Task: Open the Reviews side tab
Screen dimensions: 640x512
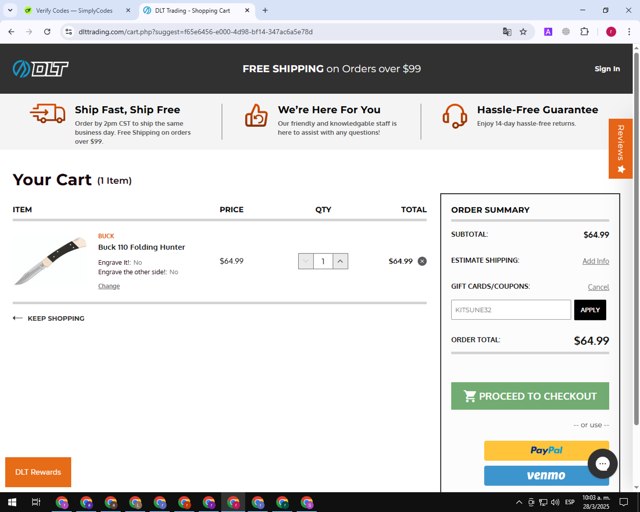Action: [x=620, y=149]
